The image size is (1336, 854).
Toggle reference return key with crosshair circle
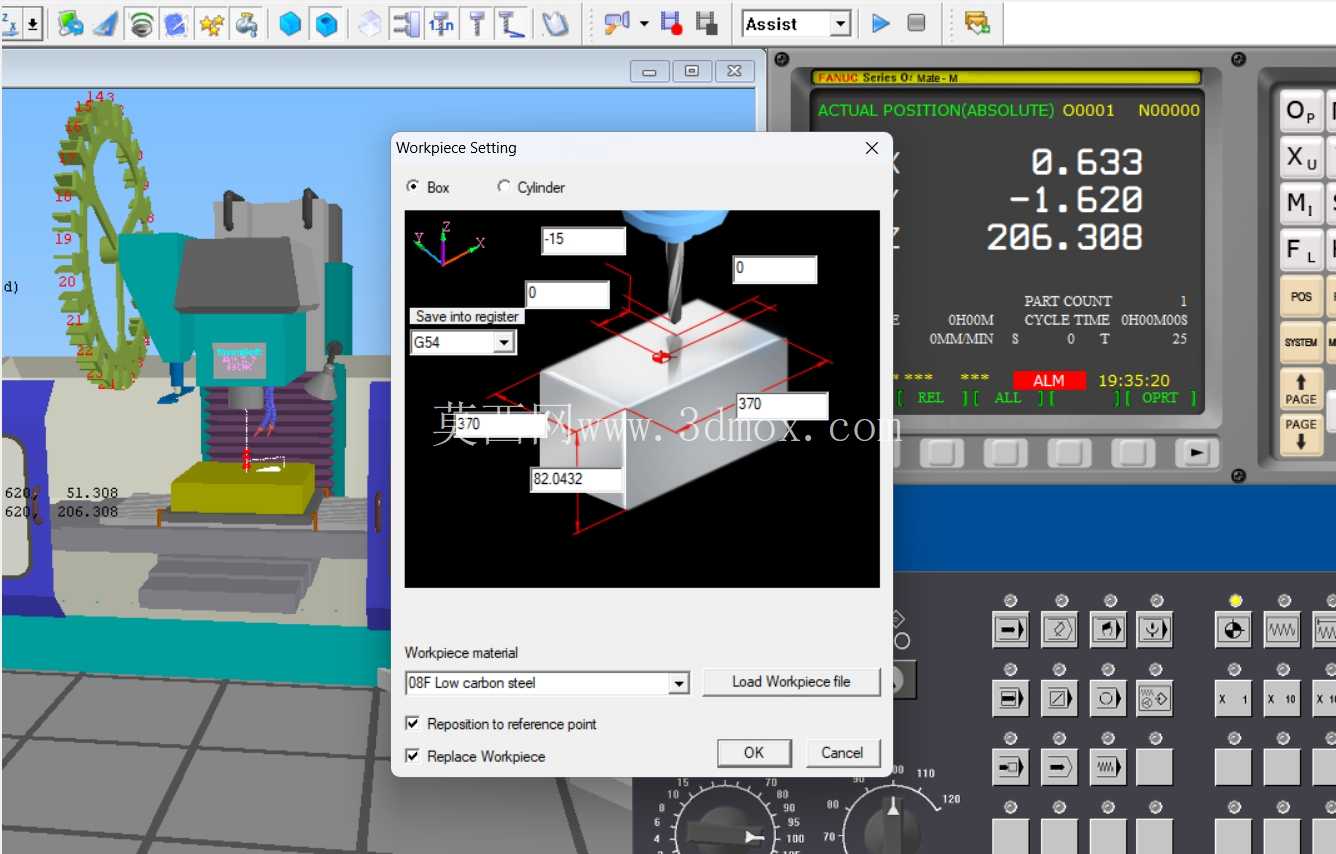[x=1234, y=630]
